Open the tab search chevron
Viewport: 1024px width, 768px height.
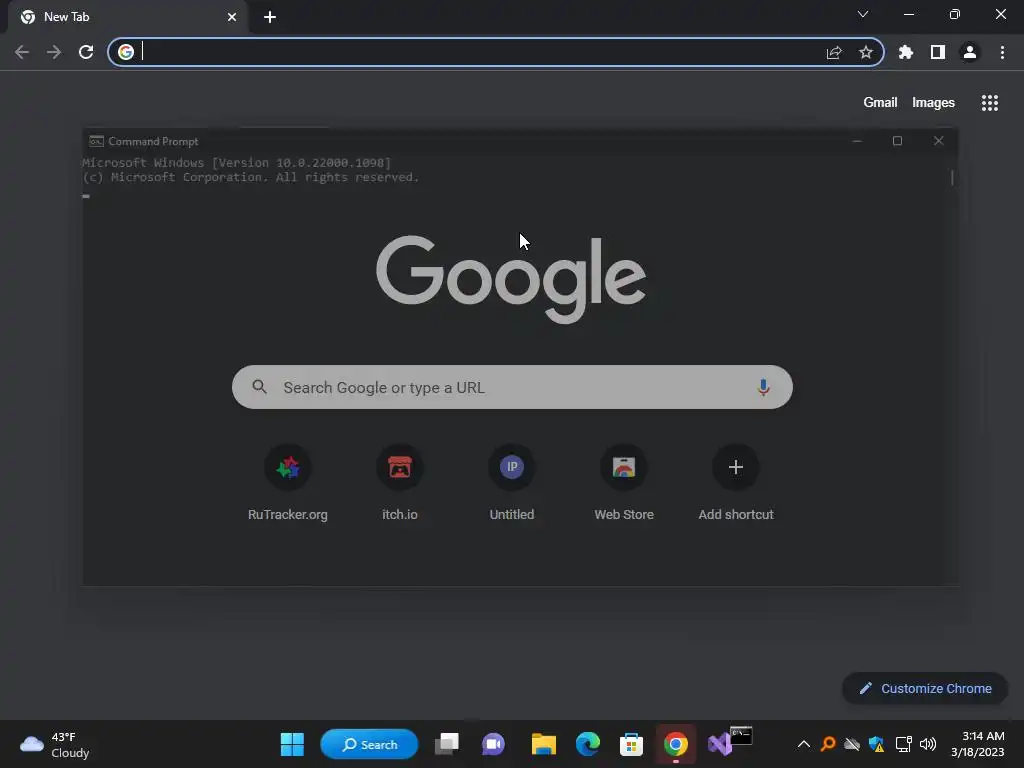coord(863,14)
